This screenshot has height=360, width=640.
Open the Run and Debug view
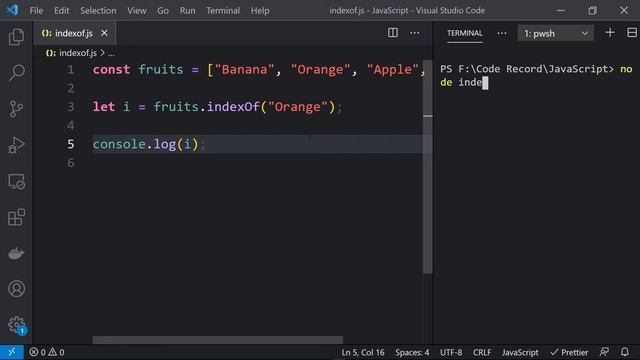(x=16, y=145)
